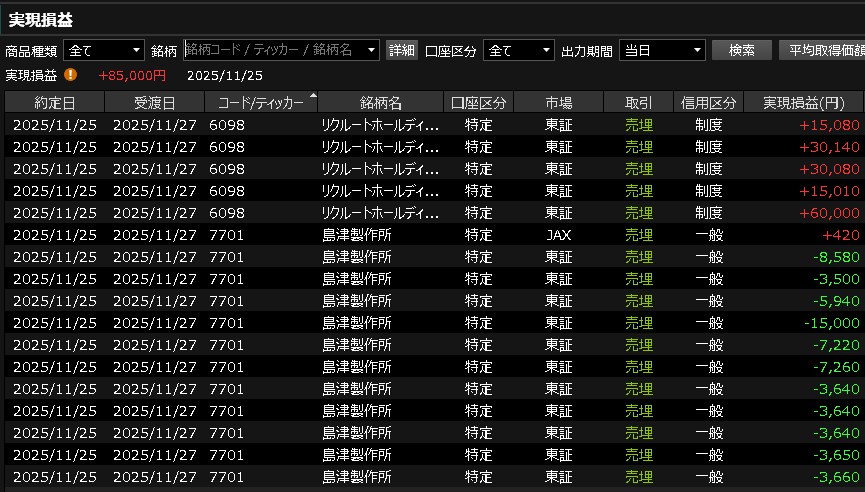Click the 取引 column header

tap(638, 103)
